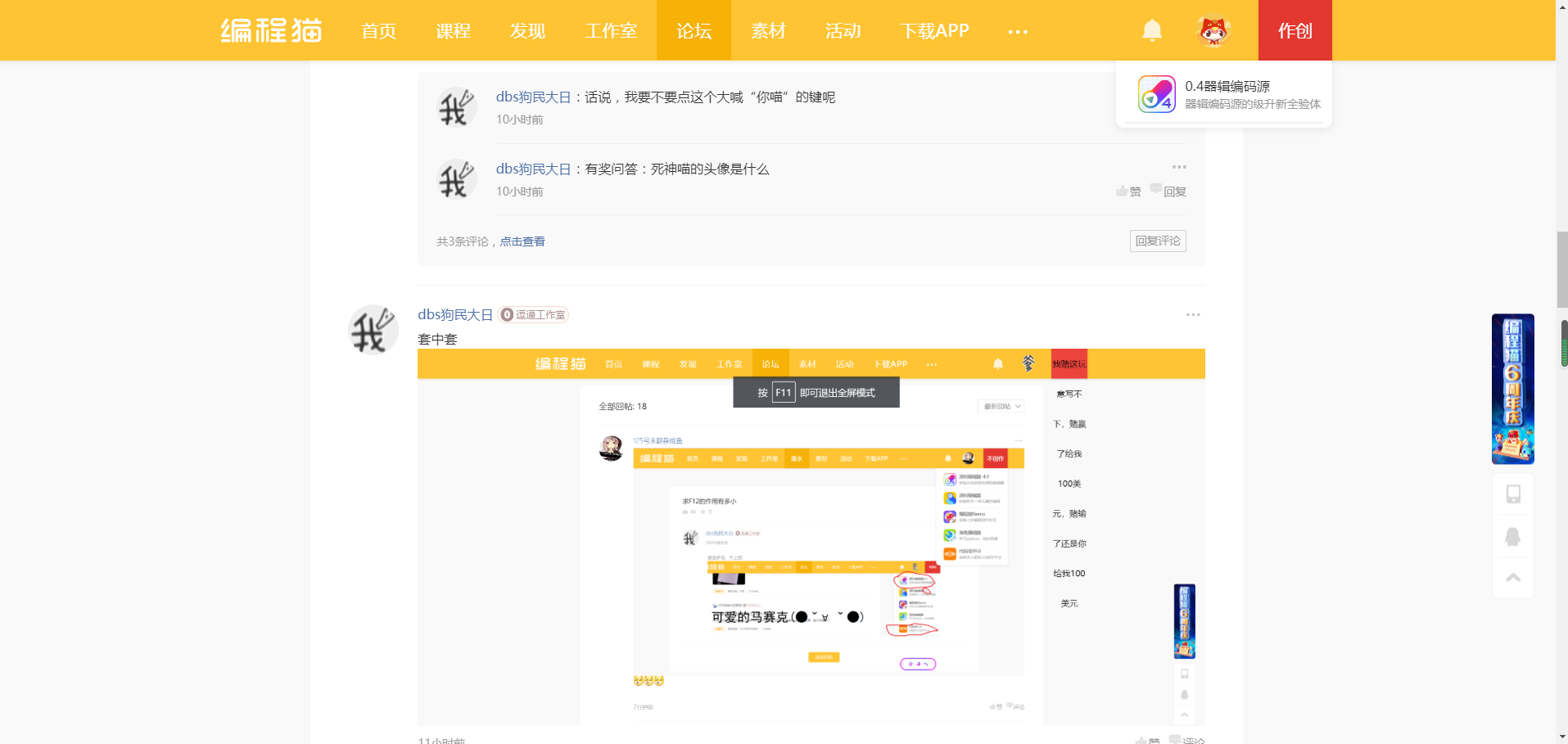Image resolution: width=1568 pixels, height=744 pixels.
Task: Open dbs狗民大日's profile from the 有奖问答 comment
Action: [533, 169]
